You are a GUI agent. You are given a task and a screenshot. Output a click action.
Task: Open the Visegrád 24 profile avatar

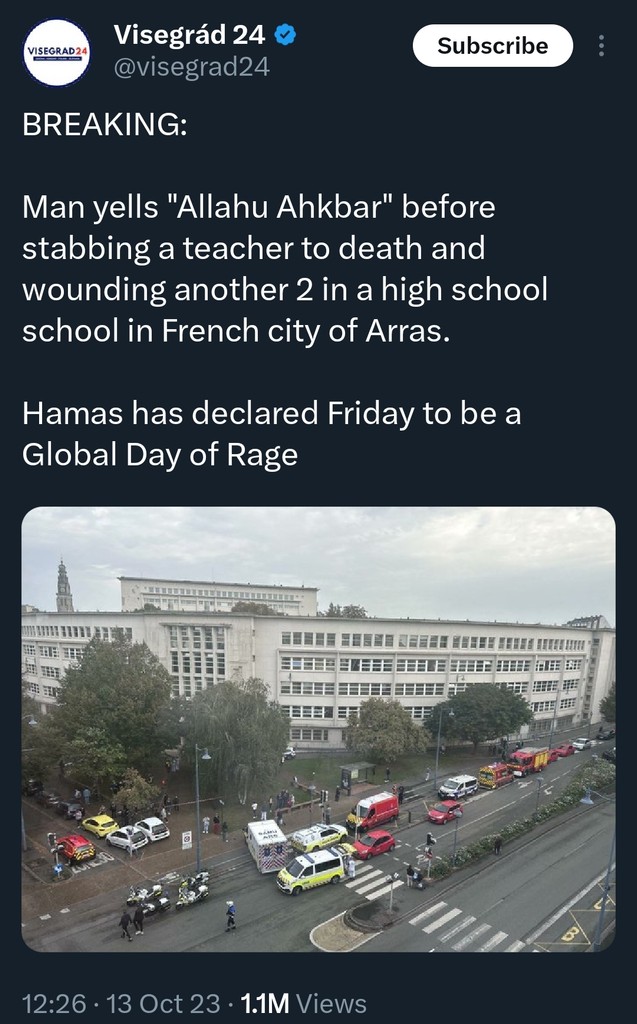(57, 52)
